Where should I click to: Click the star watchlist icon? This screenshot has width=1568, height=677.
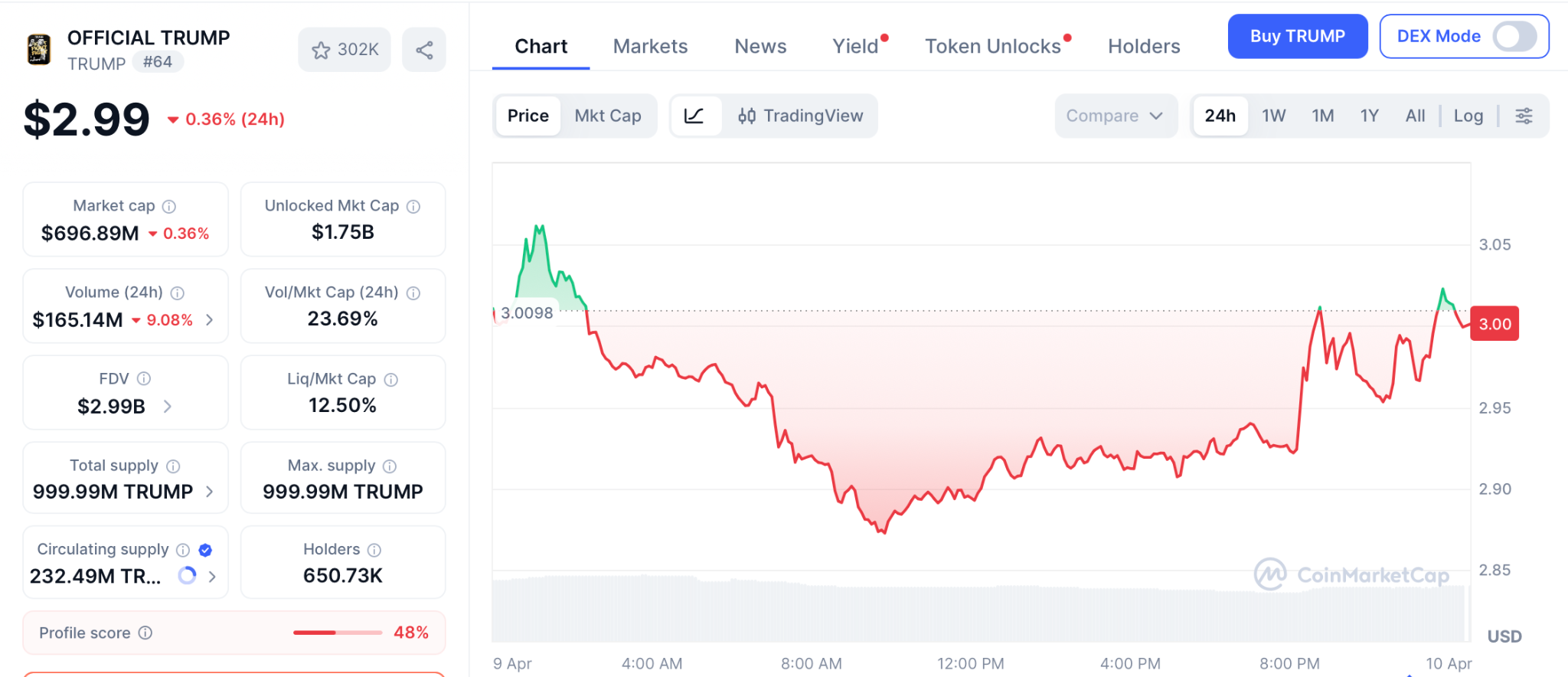pos(322,51)
